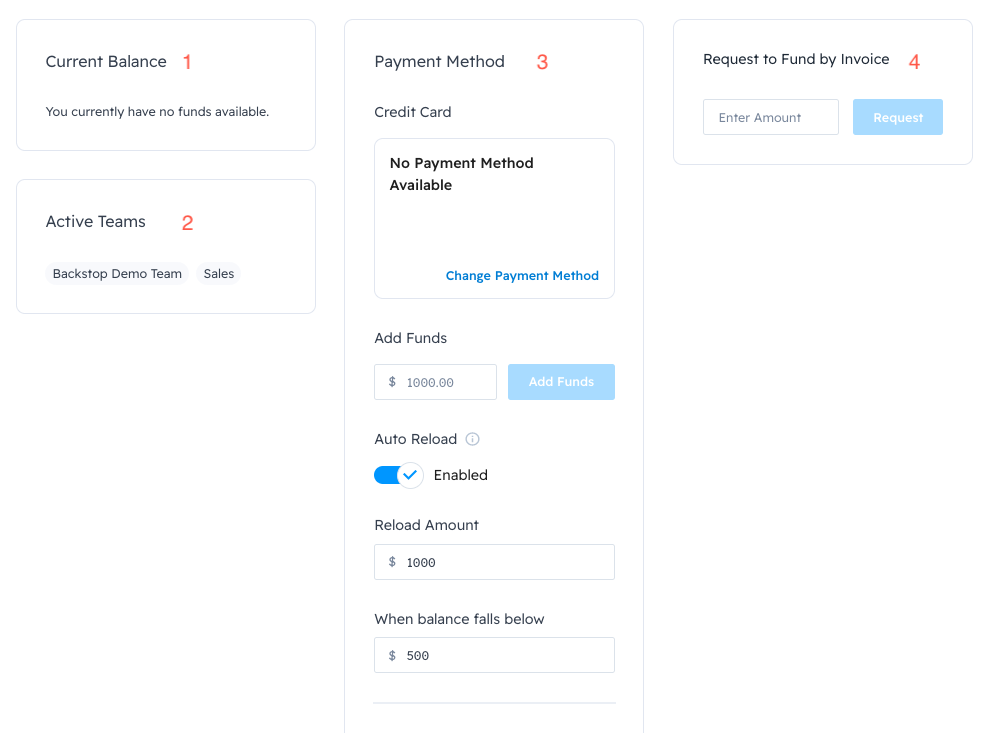Click the Active Teams heading
The height and width of the screenshot is (733, 994).
coord(96,222)
